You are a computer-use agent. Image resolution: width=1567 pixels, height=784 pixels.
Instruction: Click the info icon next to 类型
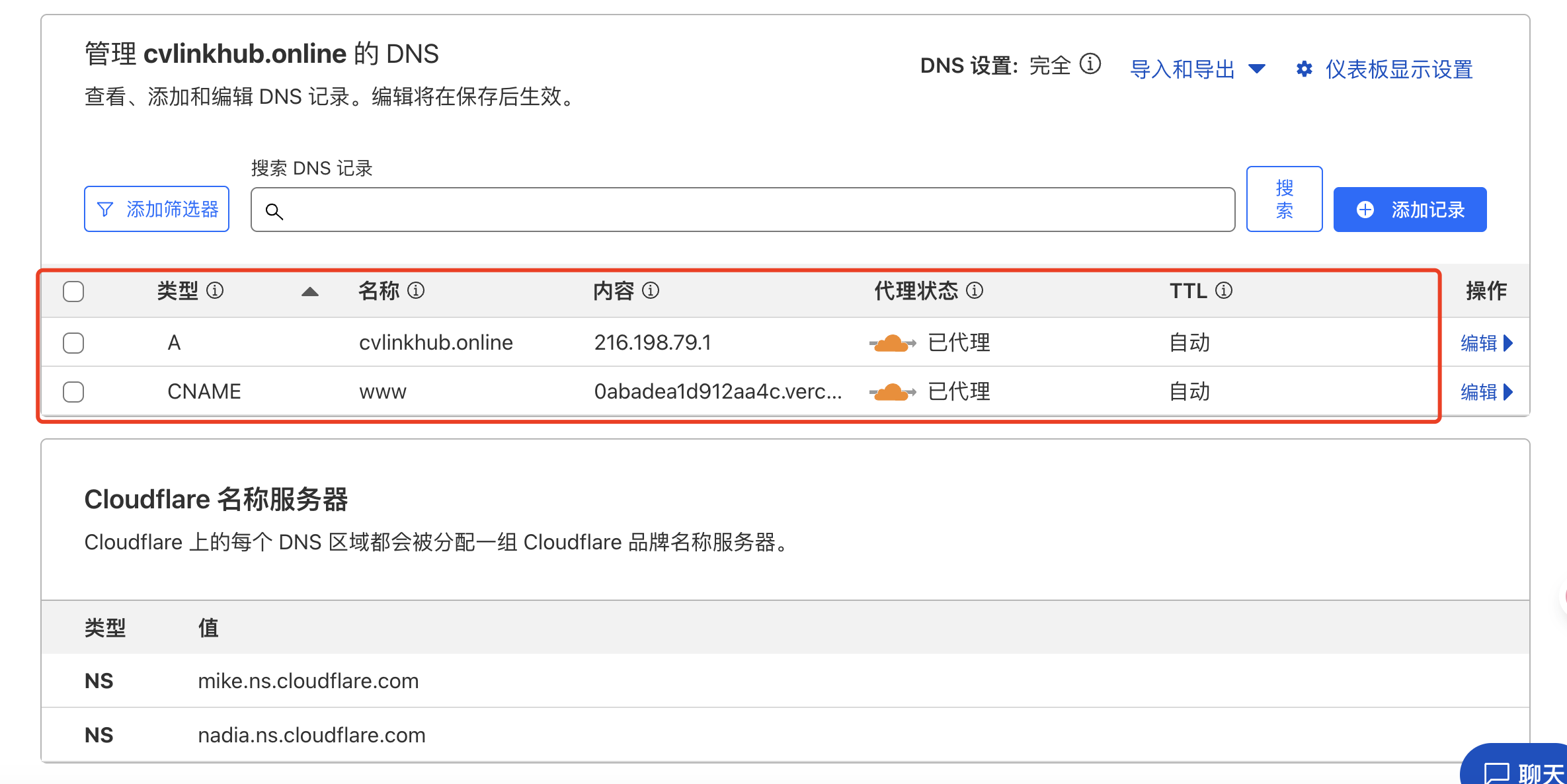215,290
